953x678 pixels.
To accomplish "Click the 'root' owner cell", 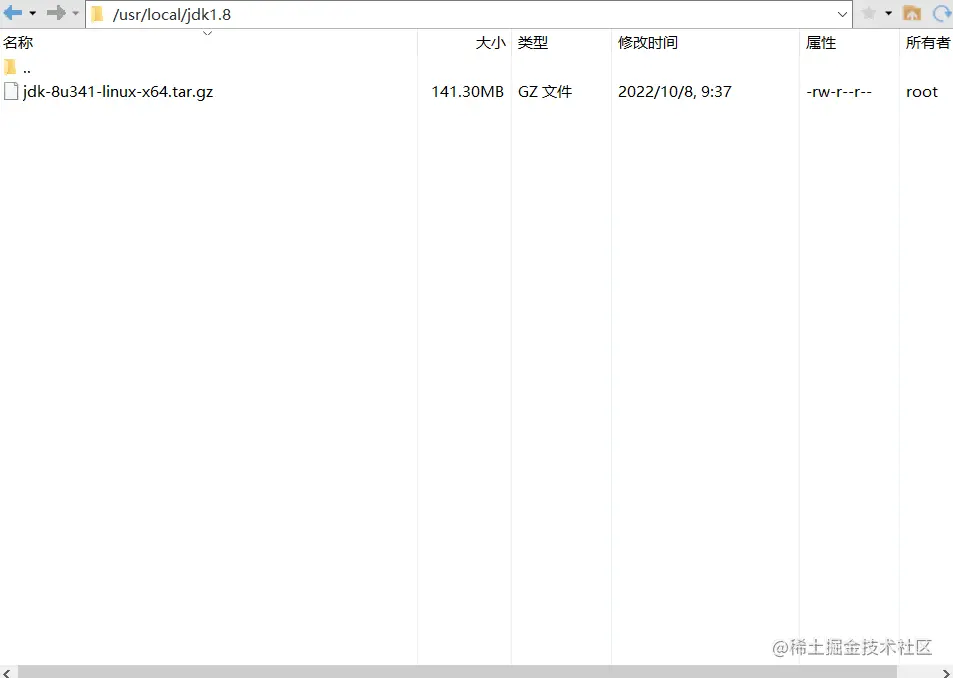I will [x=922, y=92].
